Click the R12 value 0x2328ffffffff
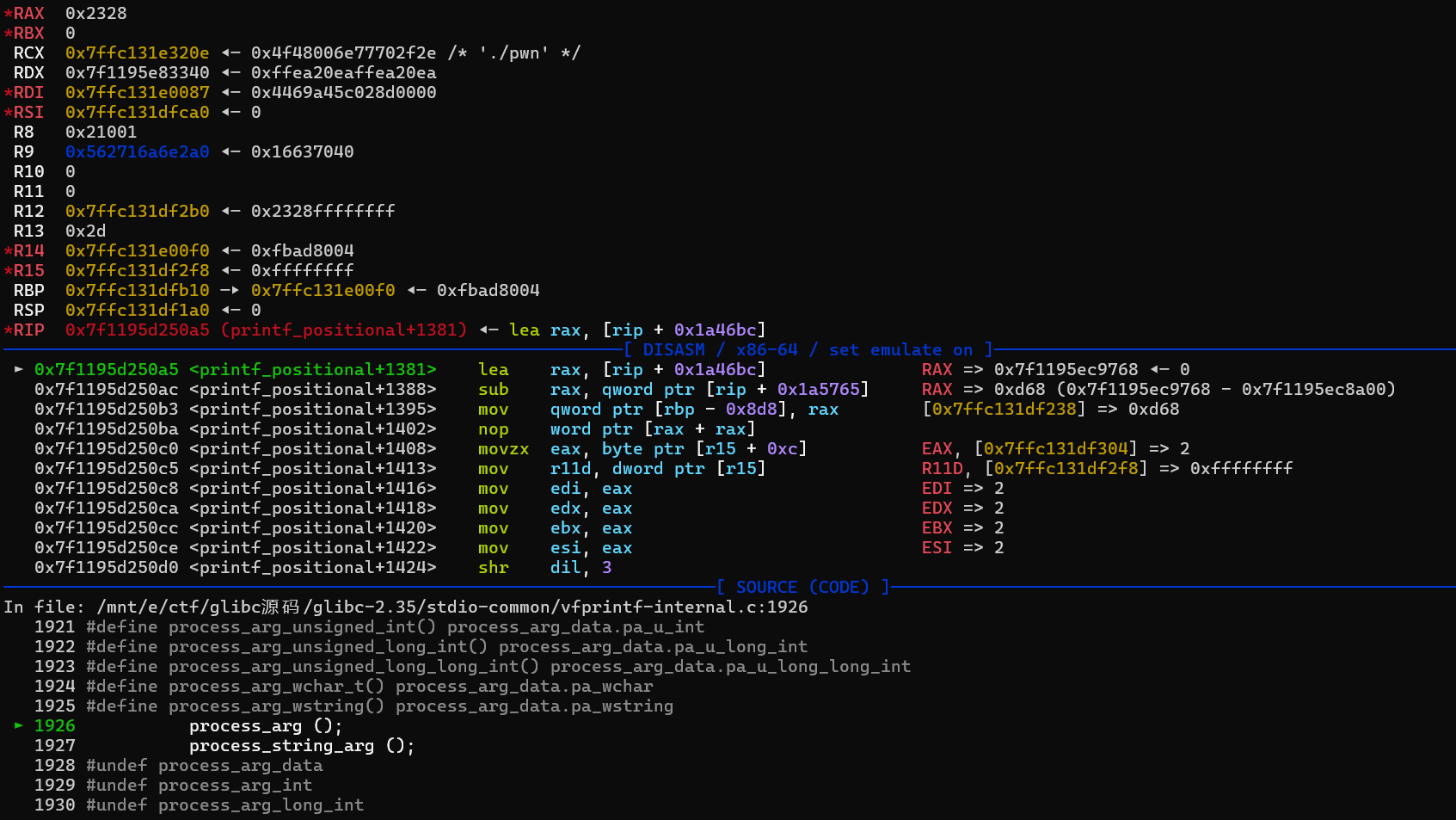 (323, 212)
